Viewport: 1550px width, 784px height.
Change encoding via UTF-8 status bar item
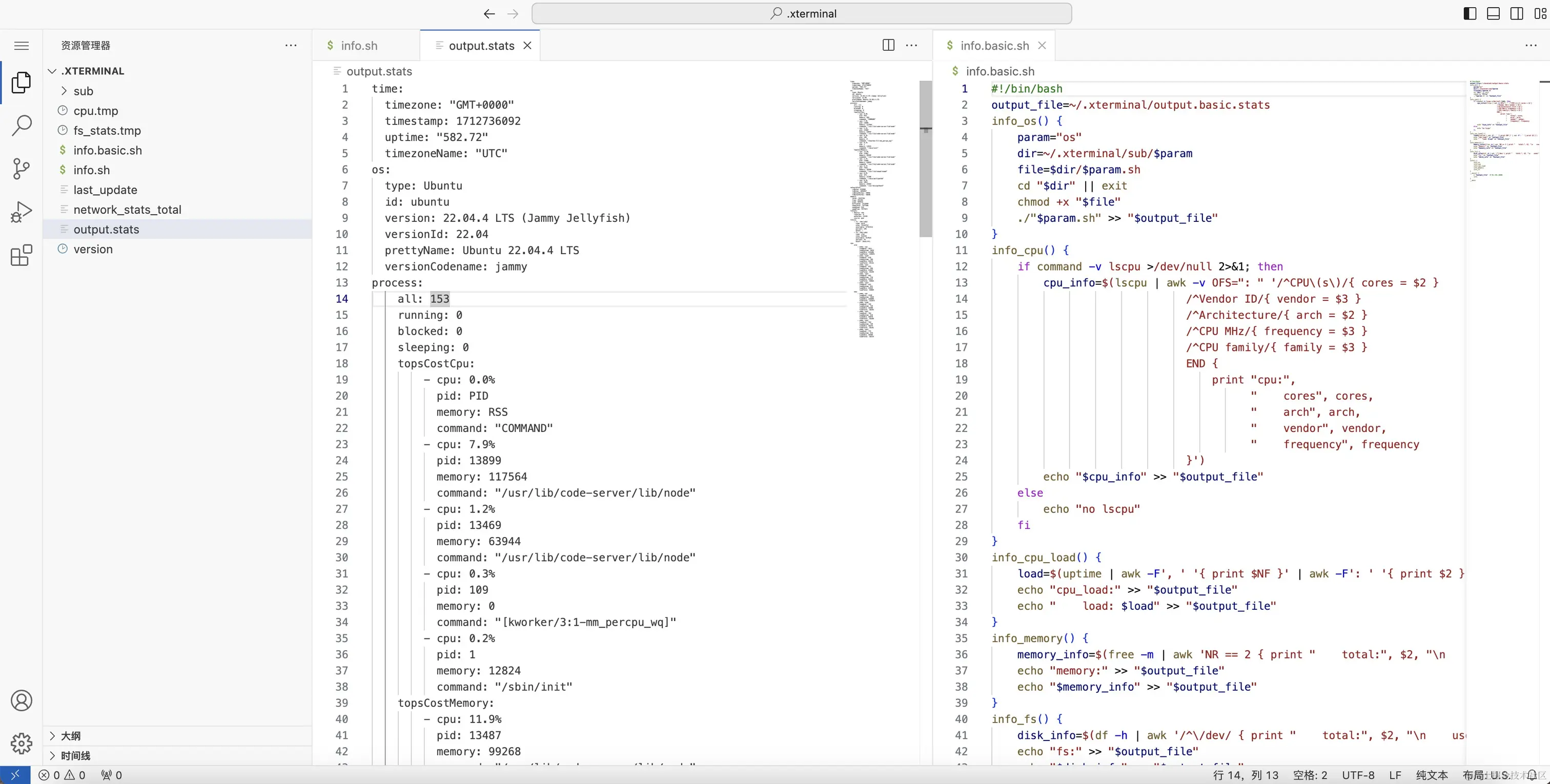click(x=1358, y=775)
